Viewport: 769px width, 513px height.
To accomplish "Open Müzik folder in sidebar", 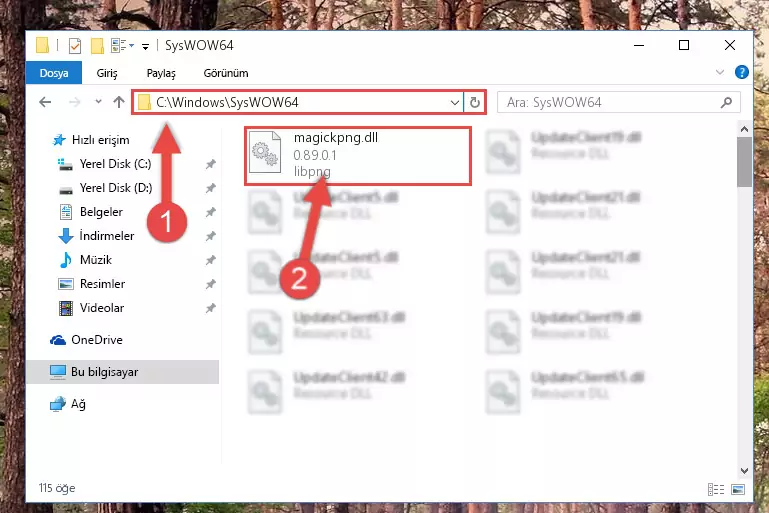I will 85,260.
